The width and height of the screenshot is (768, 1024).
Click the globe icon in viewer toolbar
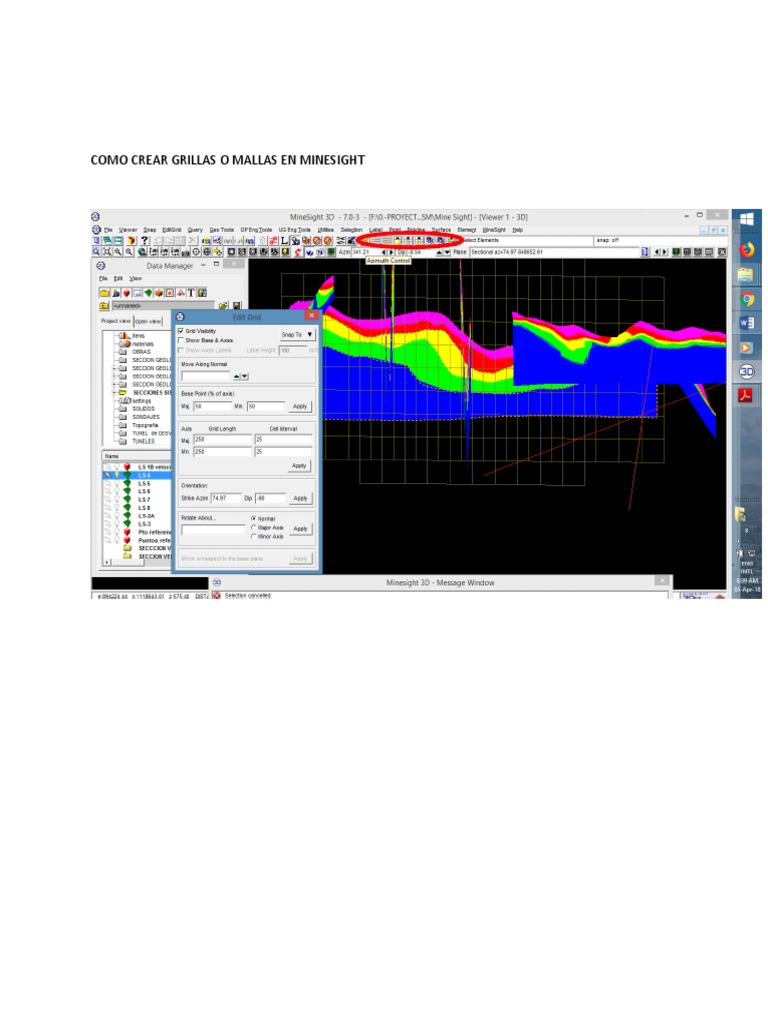tap(142, 251)
